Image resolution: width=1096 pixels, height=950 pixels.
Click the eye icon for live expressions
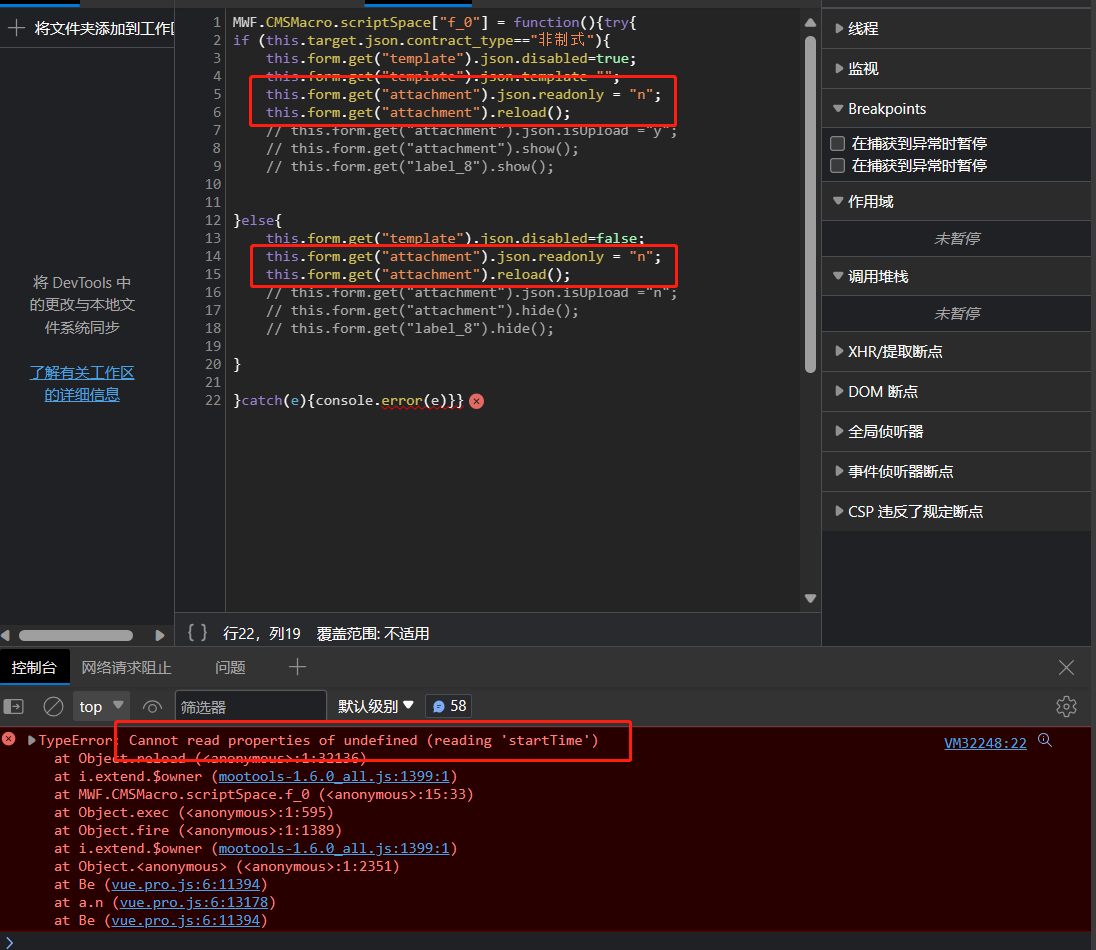152,707
